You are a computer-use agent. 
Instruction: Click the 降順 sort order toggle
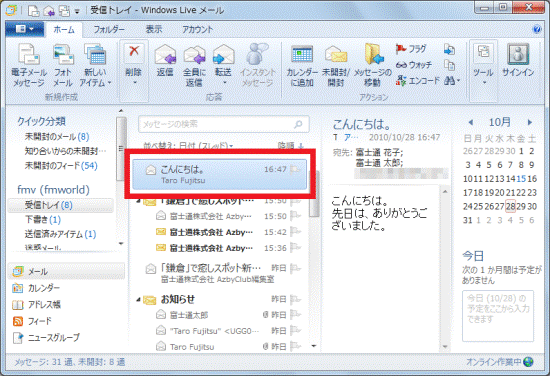click(x=290, y=146)
